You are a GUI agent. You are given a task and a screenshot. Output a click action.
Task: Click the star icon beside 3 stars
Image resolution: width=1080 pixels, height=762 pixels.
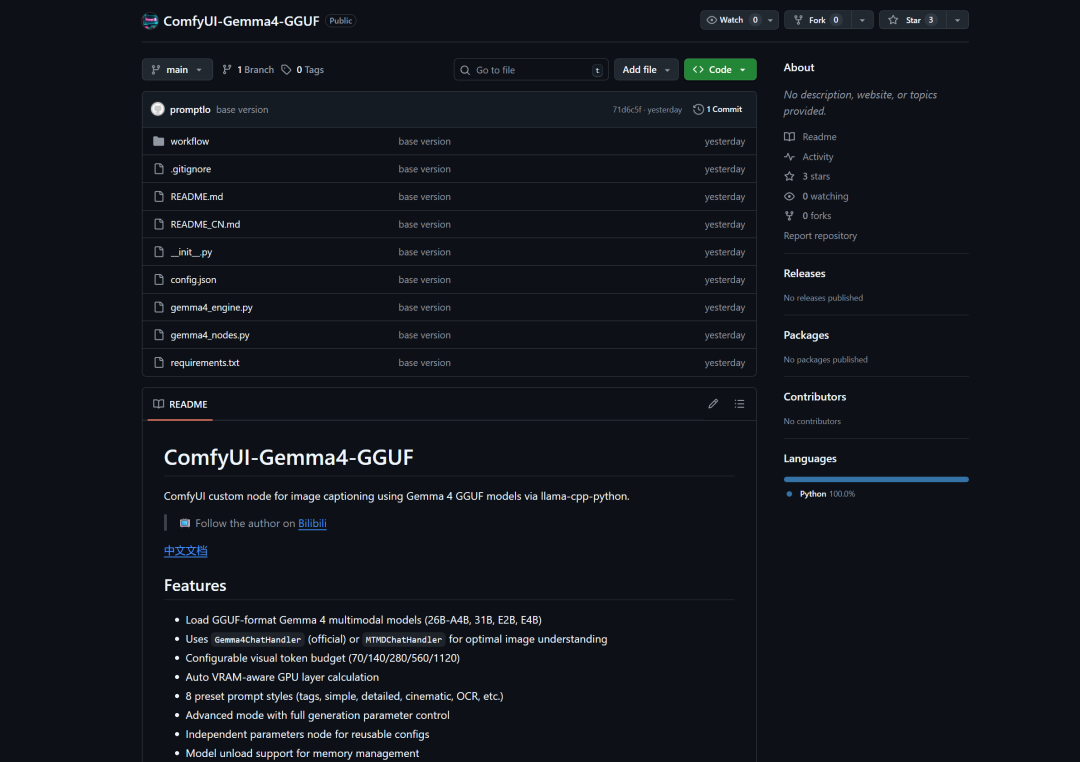click(789, 176)
